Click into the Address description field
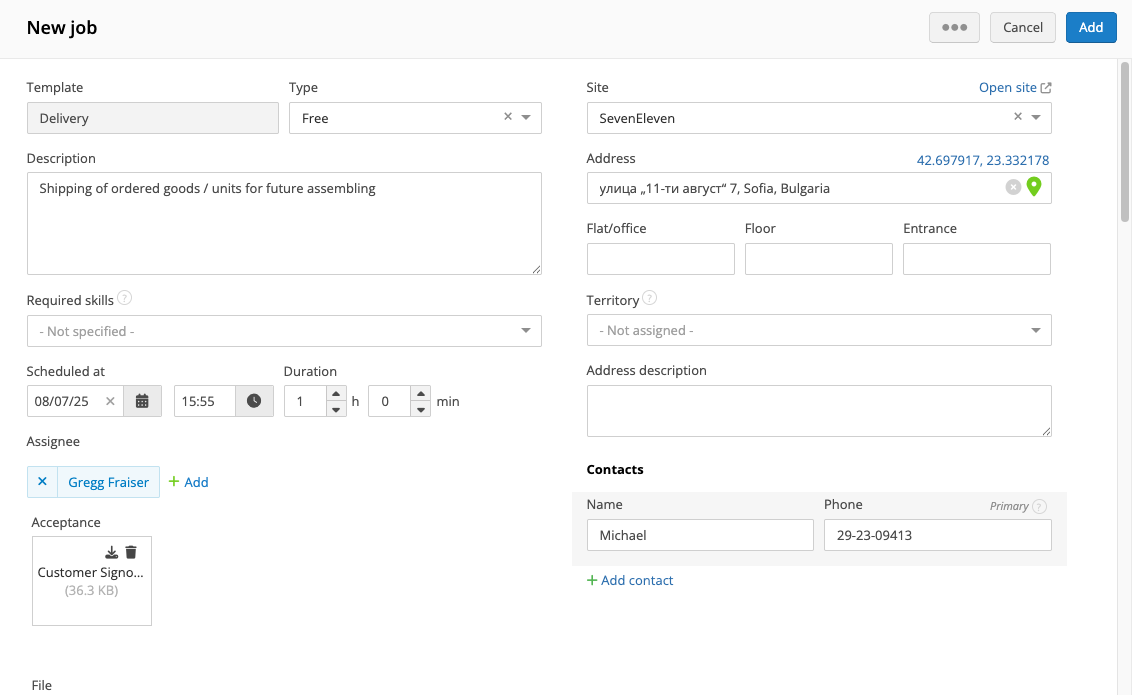 coord(818,411)
